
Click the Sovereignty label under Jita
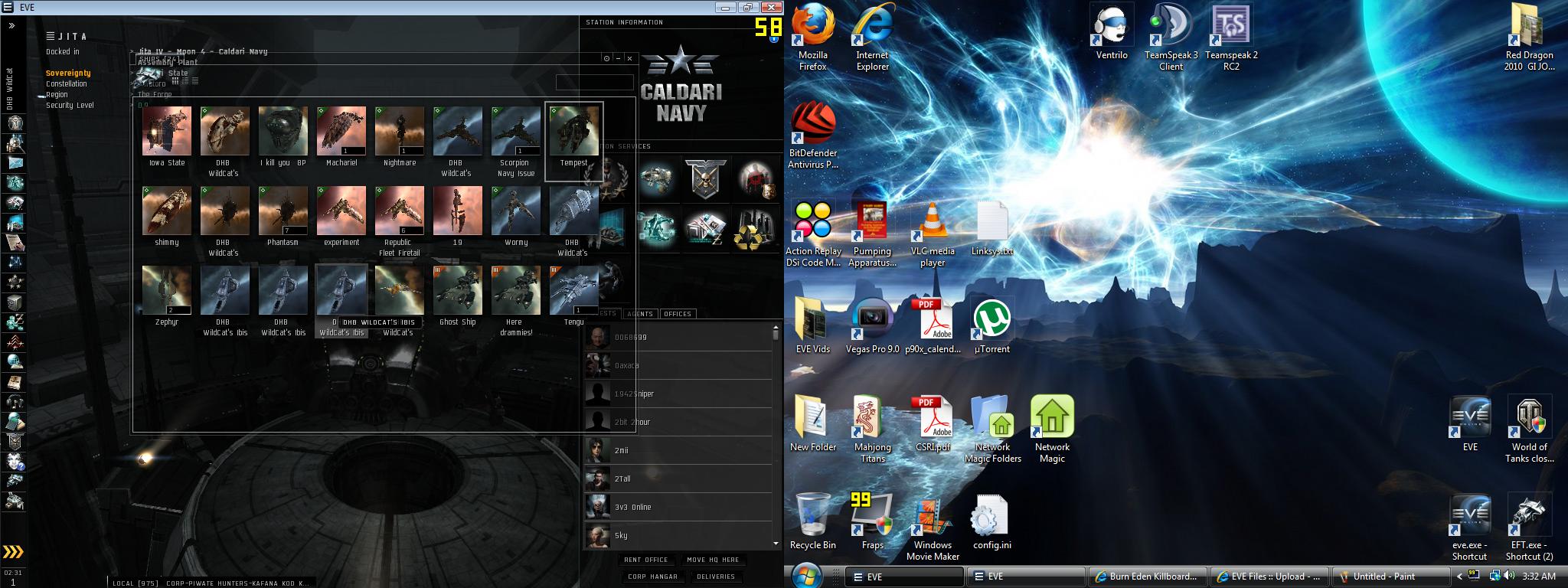point(68,73)
